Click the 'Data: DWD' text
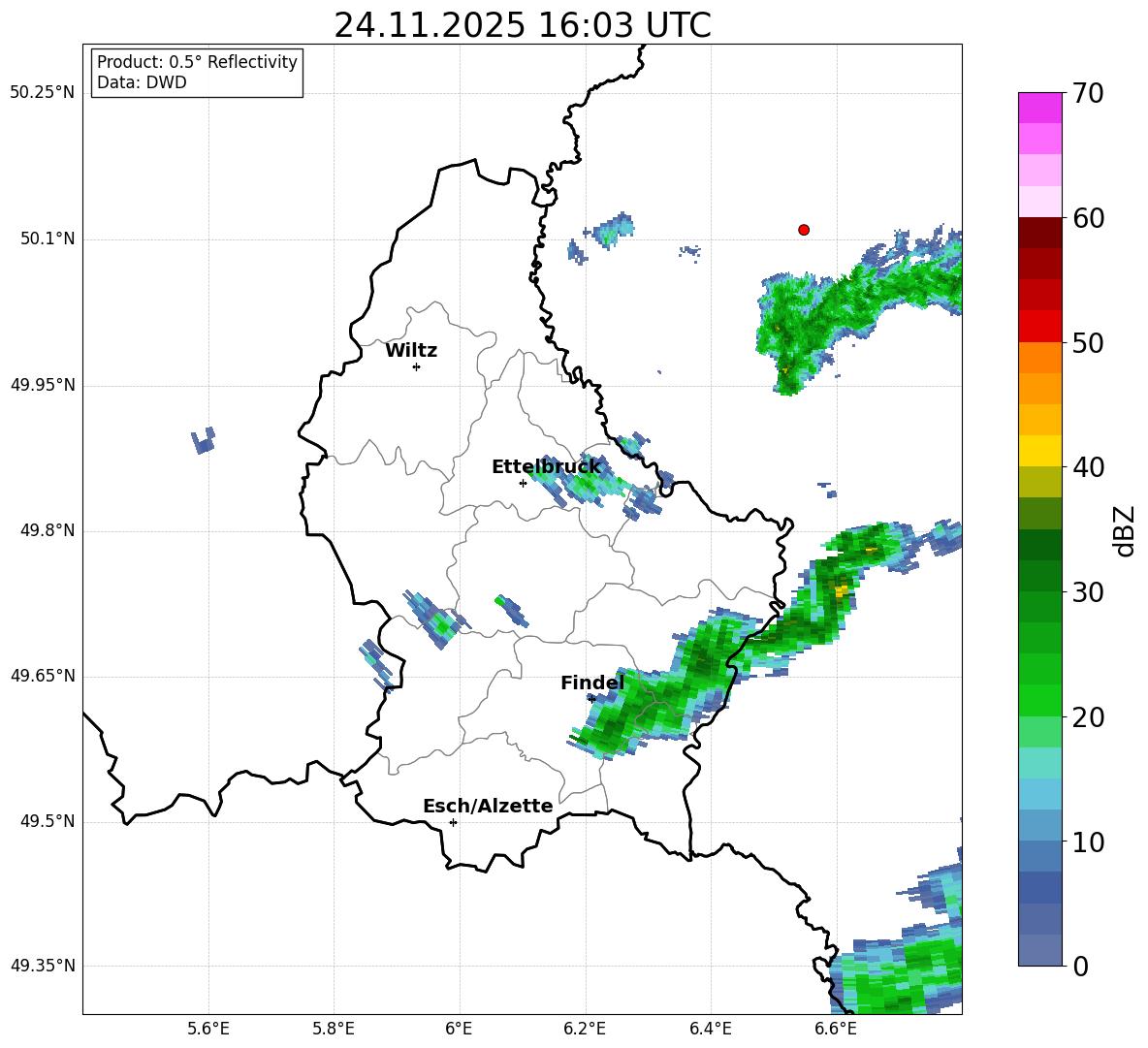The width and height of the screenshot is (1148, 1048). click(x=142, y=82)
